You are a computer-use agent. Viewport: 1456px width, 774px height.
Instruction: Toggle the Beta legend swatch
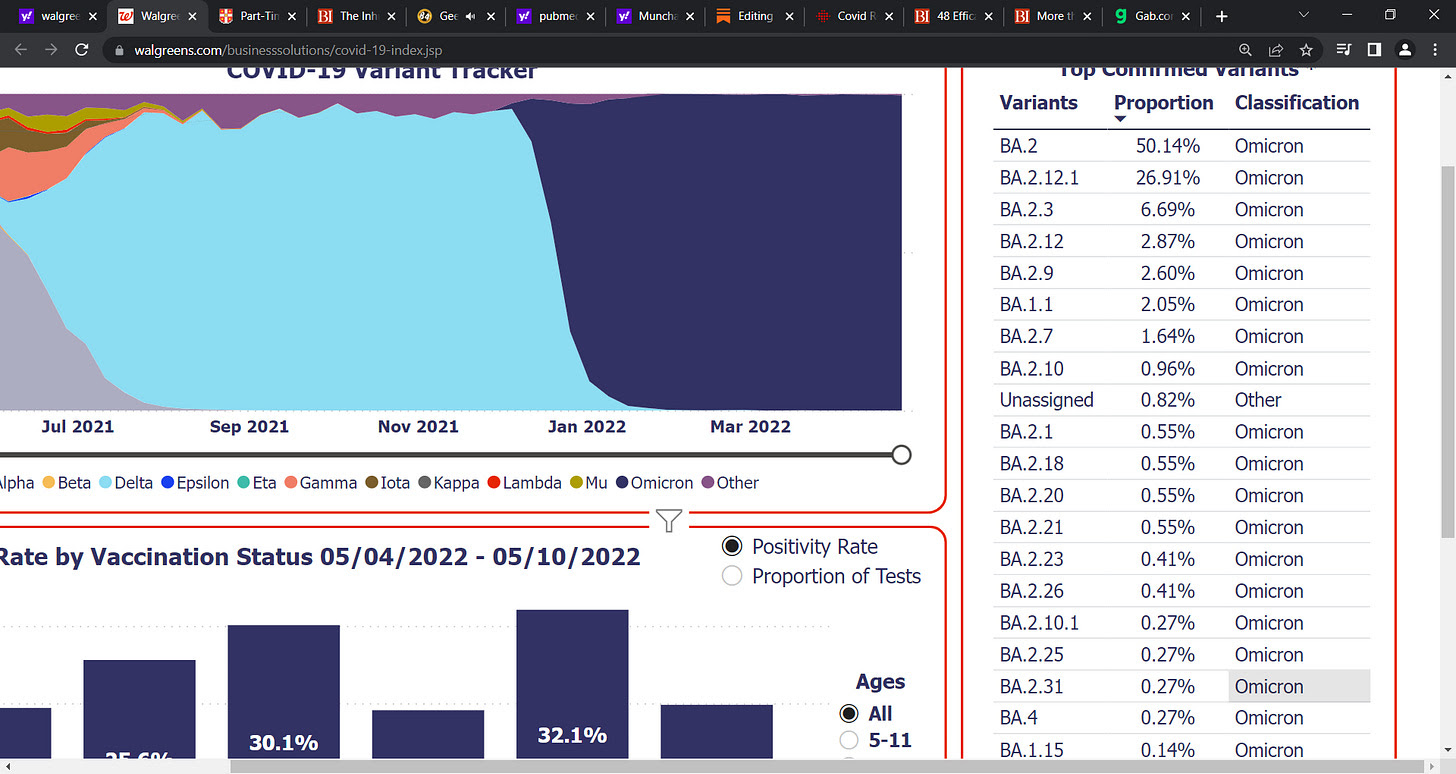(x=49, y=483)
